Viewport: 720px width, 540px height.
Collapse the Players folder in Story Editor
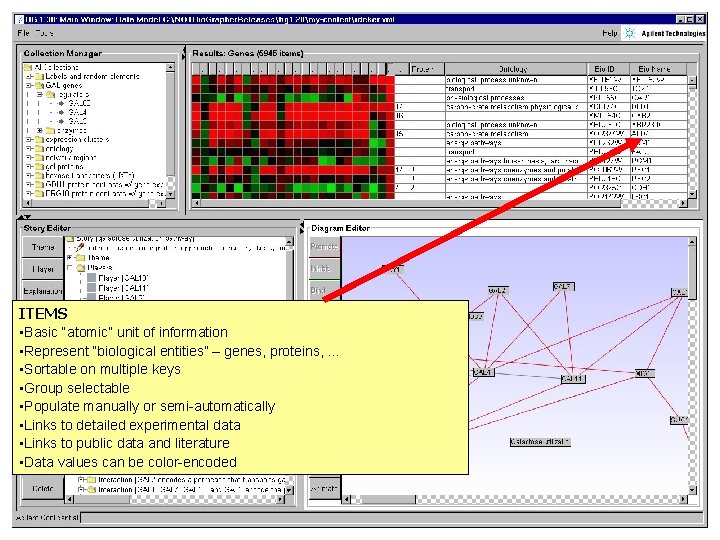(70, 268)
